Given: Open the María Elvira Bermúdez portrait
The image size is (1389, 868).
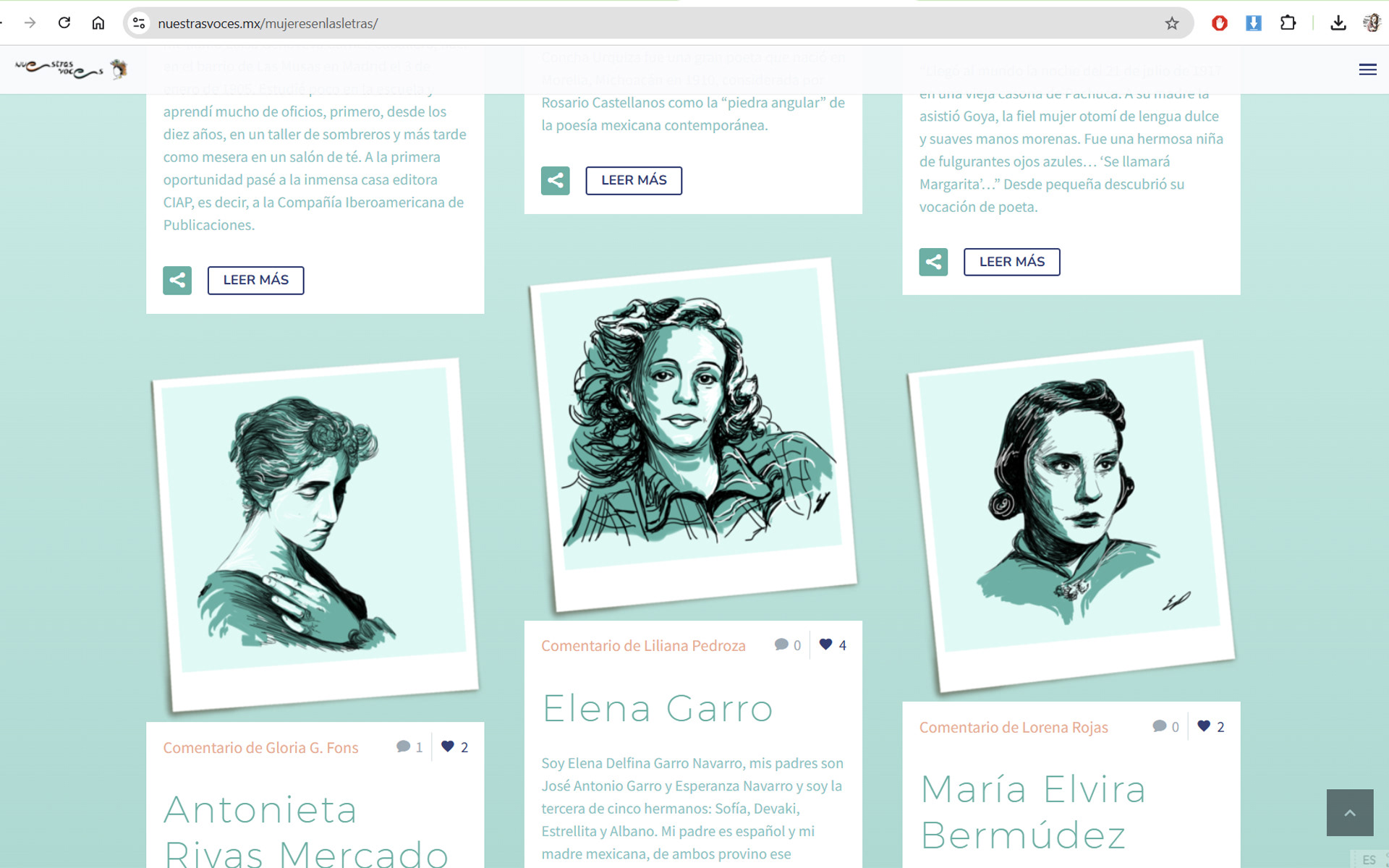Looking at the screenshot, I should tap(1071, 516).
